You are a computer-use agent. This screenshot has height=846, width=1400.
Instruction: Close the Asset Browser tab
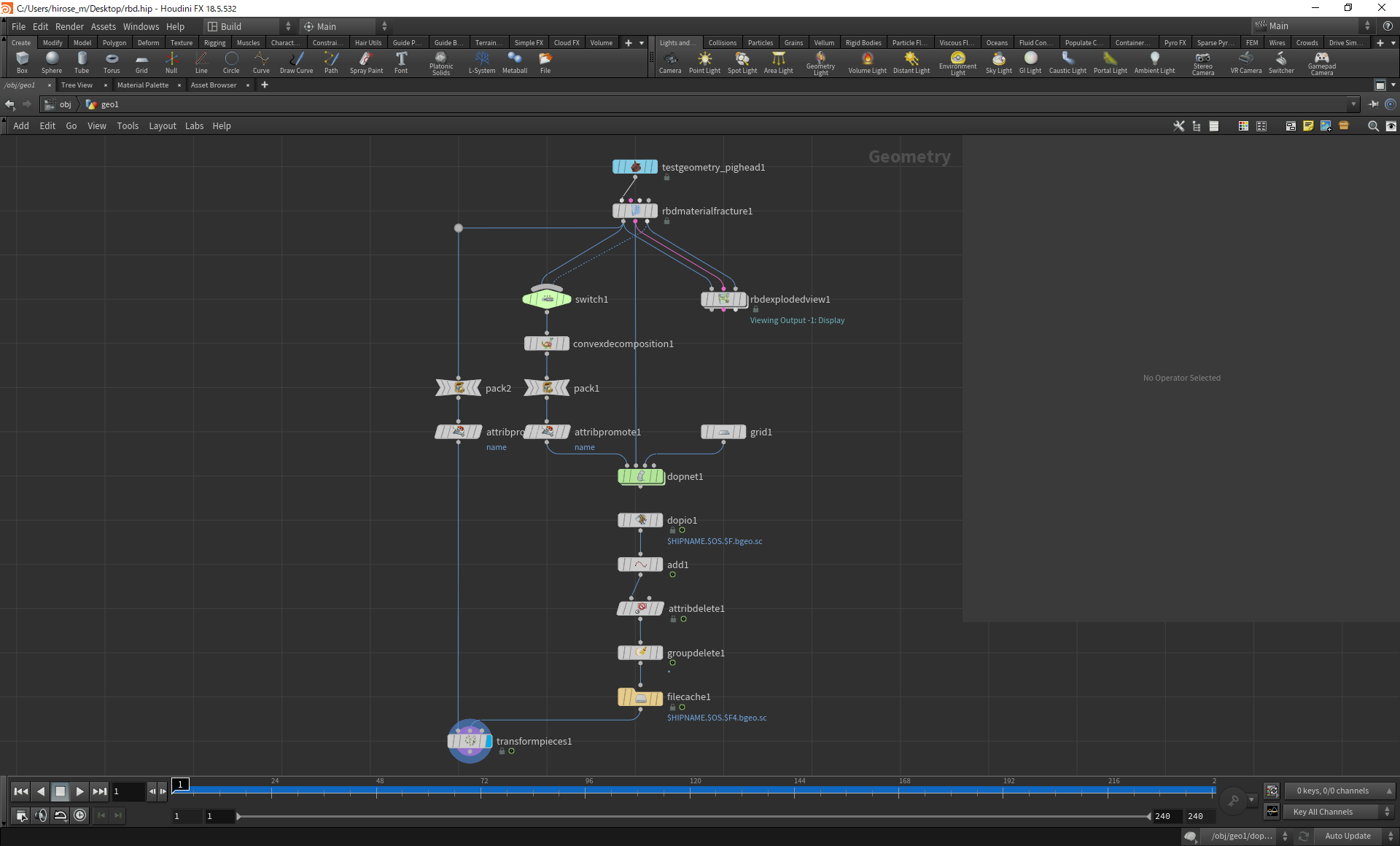coord(248,85)
